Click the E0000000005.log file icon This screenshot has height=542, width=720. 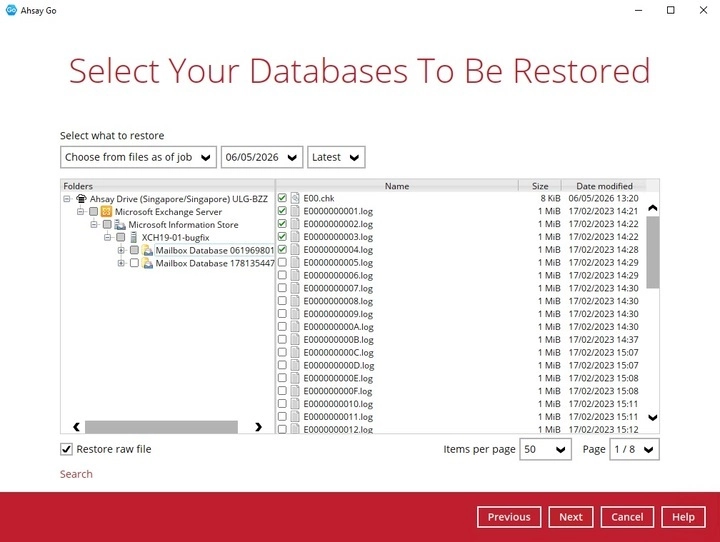tap(295, 263)
